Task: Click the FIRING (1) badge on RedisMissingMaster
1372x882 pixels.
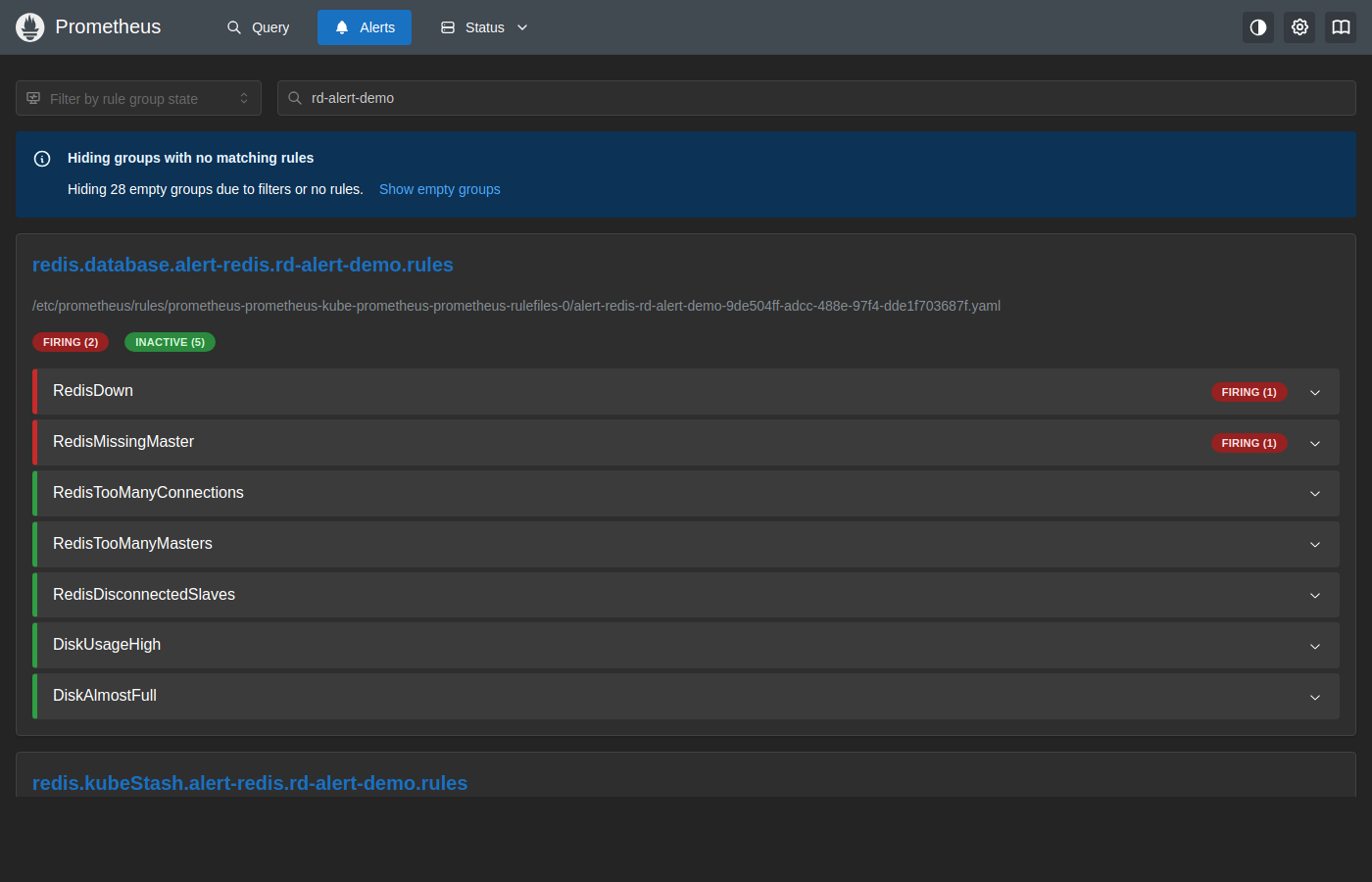Action: 1249,443
